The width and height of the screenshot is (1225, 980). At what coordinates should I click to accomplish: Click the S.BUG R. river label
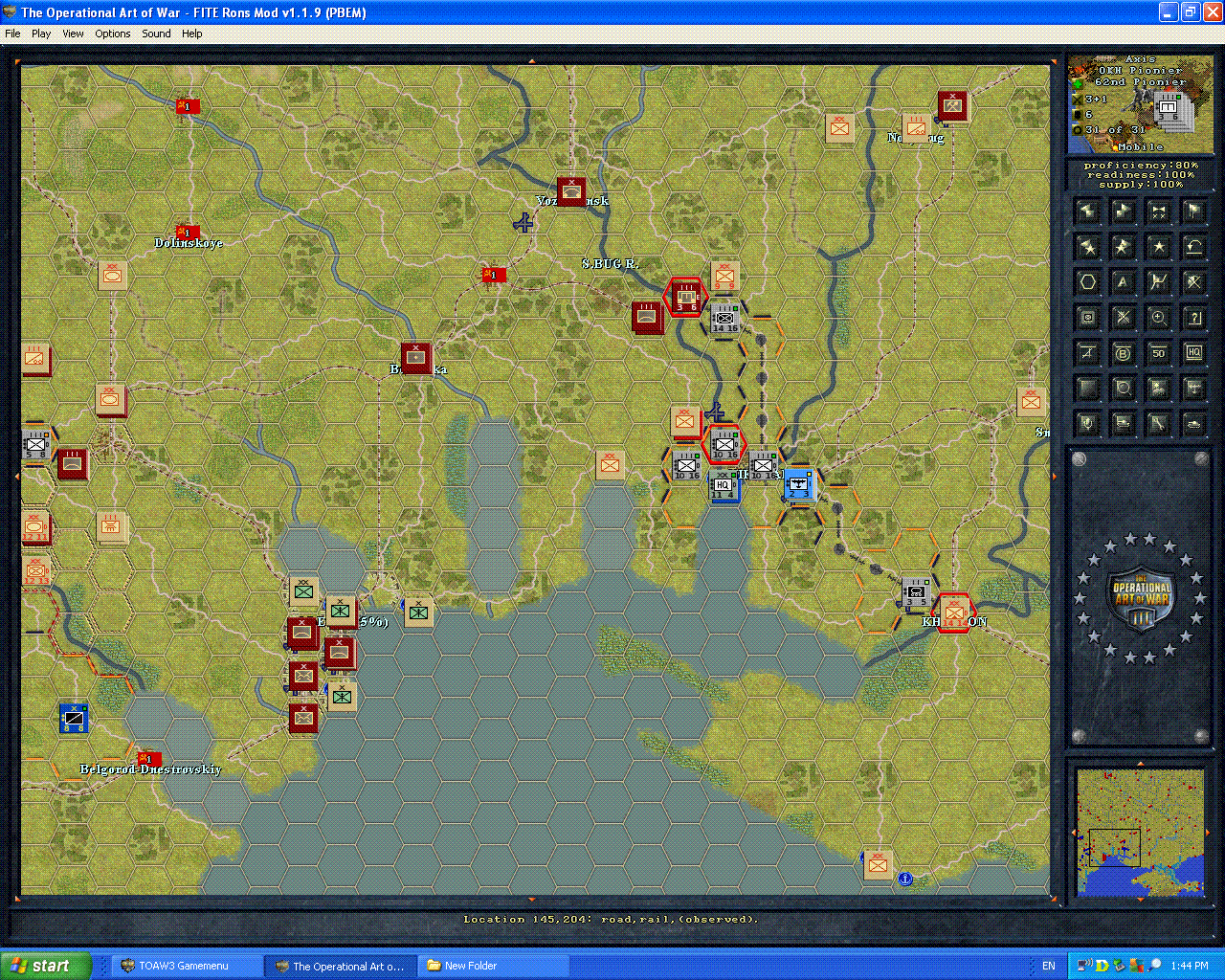[611, 263]
